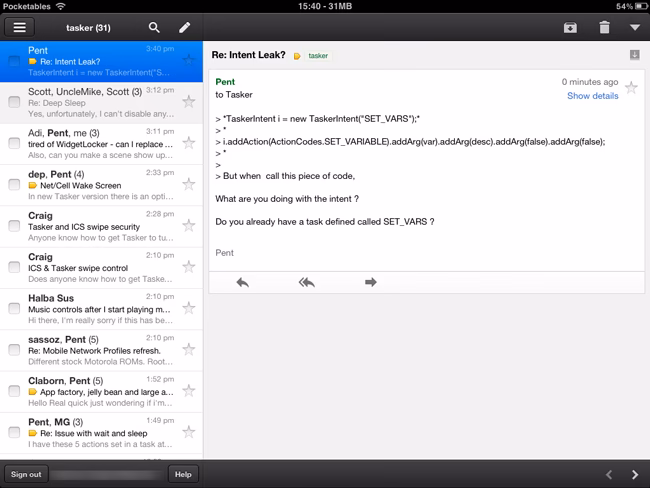Expand message details via Show details
The image size is (650, 488).
(592, 96)
